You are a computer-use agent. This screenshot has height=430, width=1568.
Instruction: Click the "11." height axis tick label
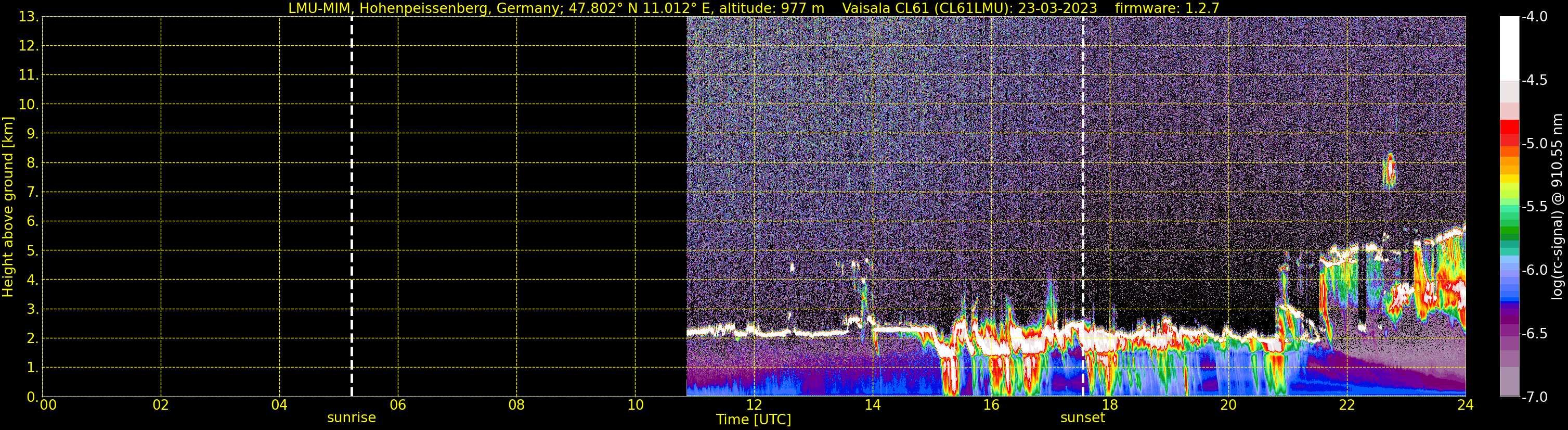tap(29, 75)
